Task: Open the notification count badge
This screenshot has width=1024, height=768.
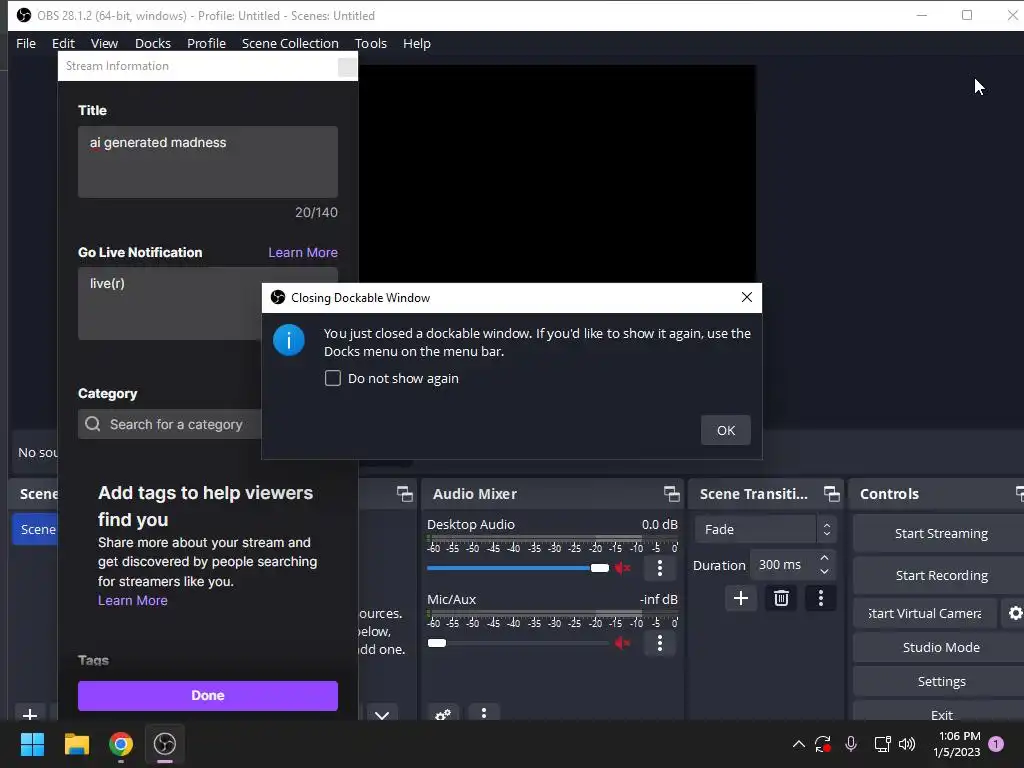Action: click(x=996, y=744)
